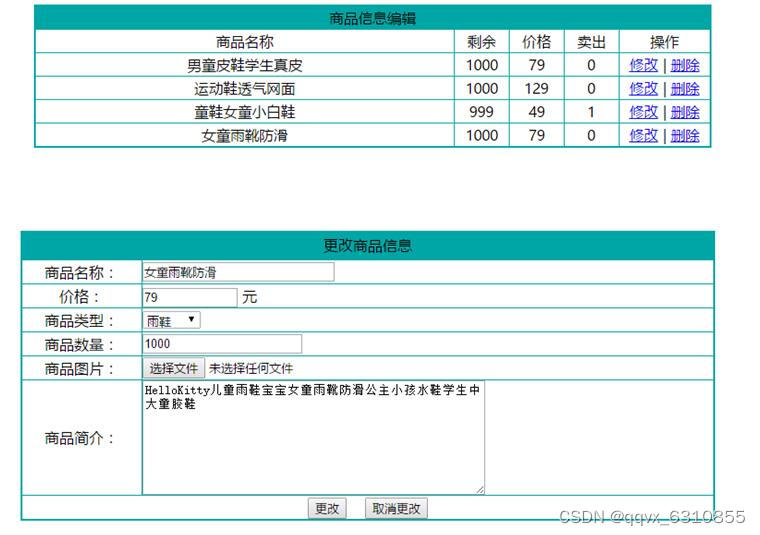Focus the 商品名称 input field
Screen dimensions: 760x535
[238, 272]
